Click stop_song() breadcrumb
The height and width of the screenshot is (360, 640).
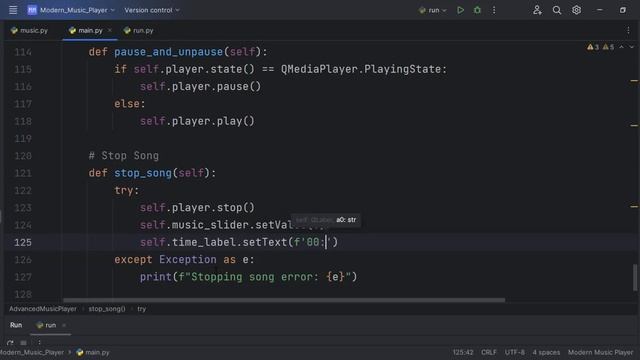click(107, 309)
